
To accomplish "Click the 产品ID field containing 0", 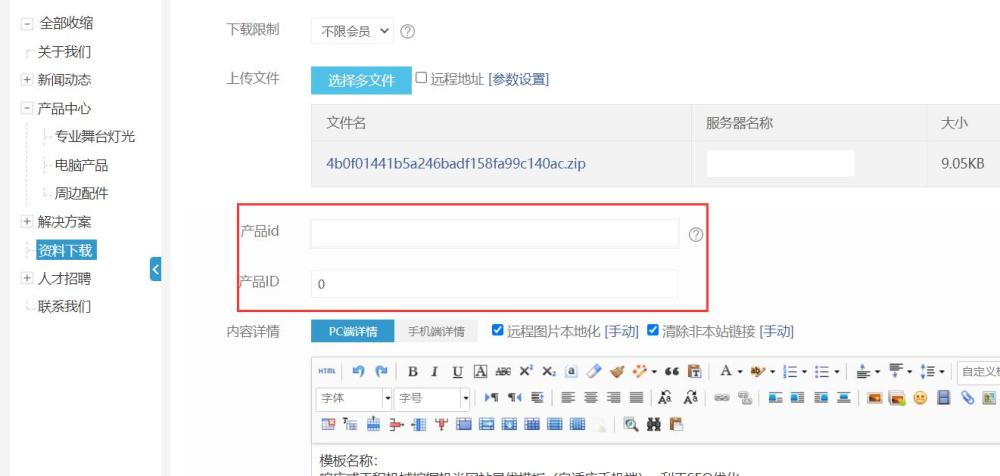I will click(495, 284).
